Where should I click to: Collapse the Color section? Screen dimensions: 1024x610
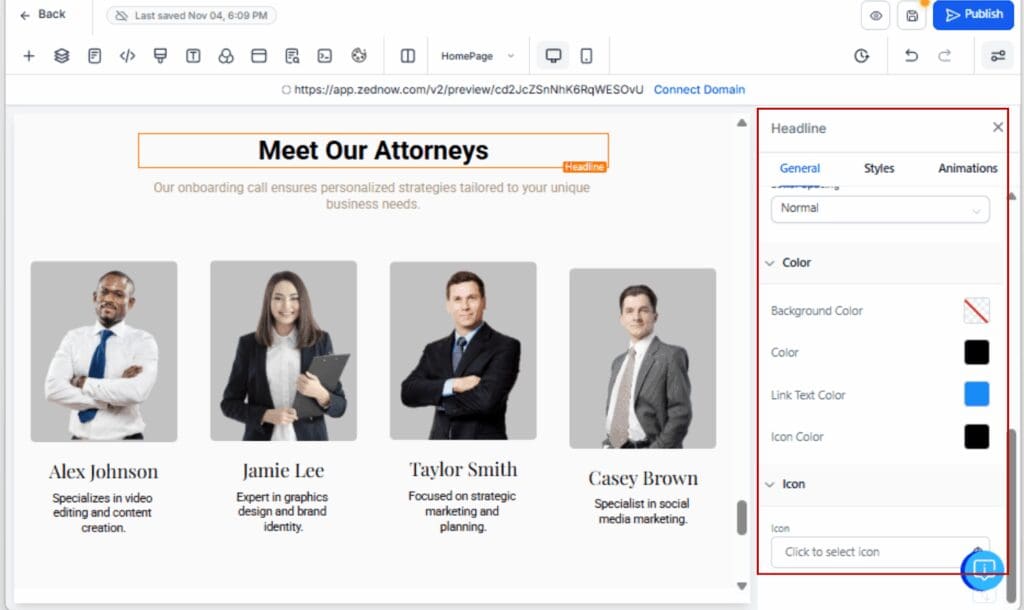pyautogui.click(x=768, y=262)
